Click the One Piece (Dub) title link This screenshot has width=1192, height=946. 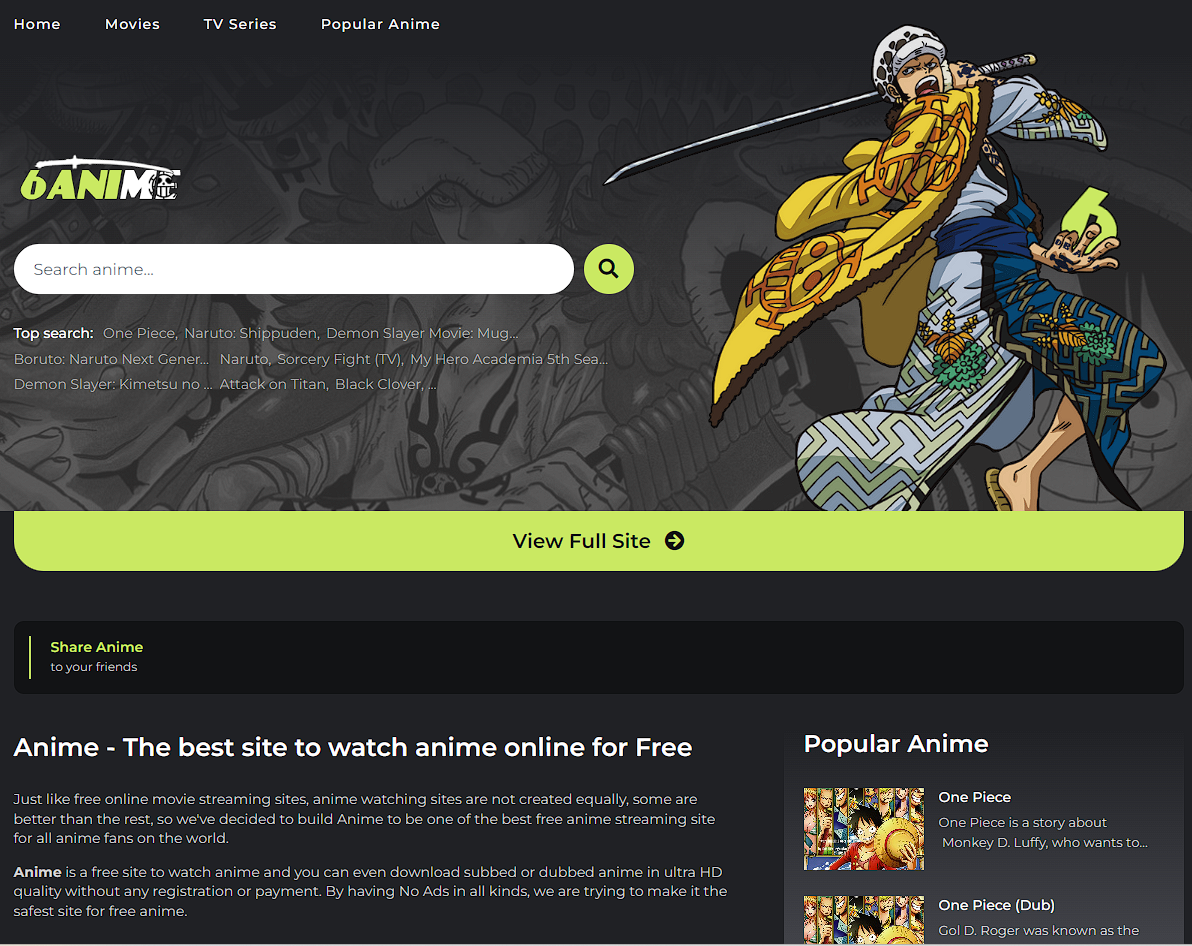pyautogui.click(x=997, y=905)
